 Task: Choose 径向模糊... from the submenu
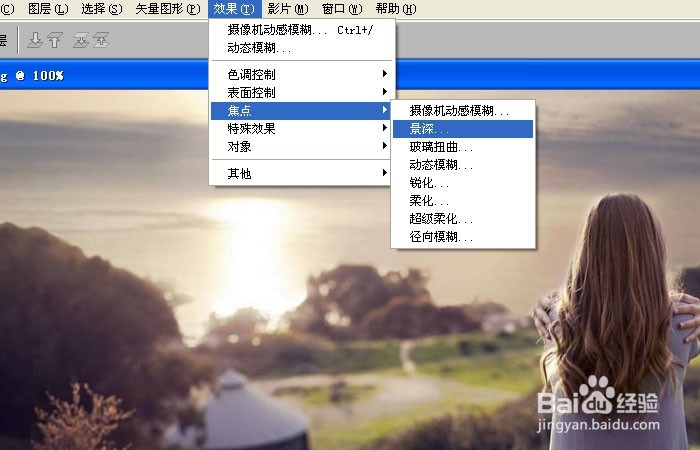point(463,237)
